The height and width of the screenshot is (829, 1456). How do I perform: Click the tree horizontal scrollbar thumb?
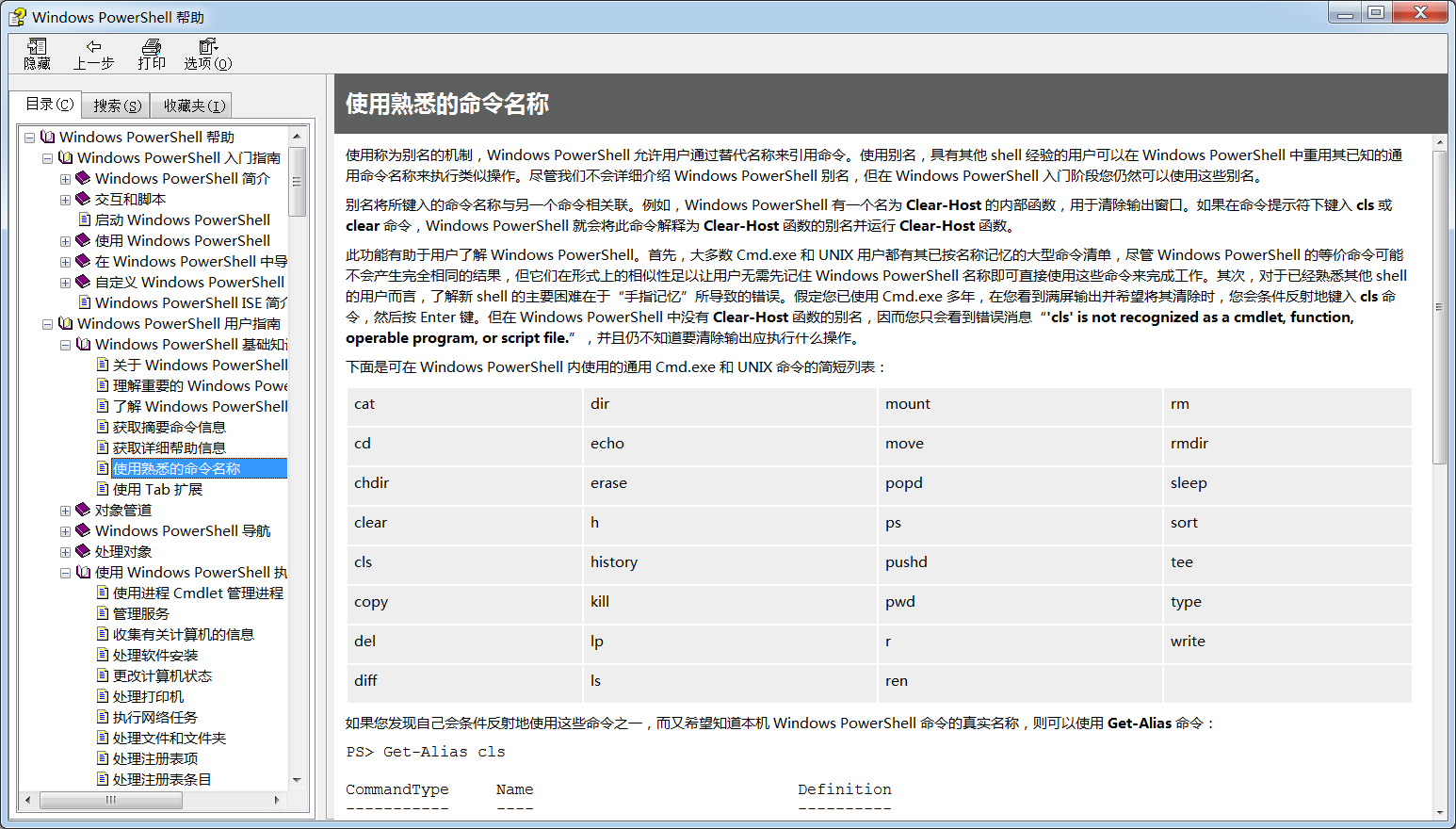[x=110, y=800]
